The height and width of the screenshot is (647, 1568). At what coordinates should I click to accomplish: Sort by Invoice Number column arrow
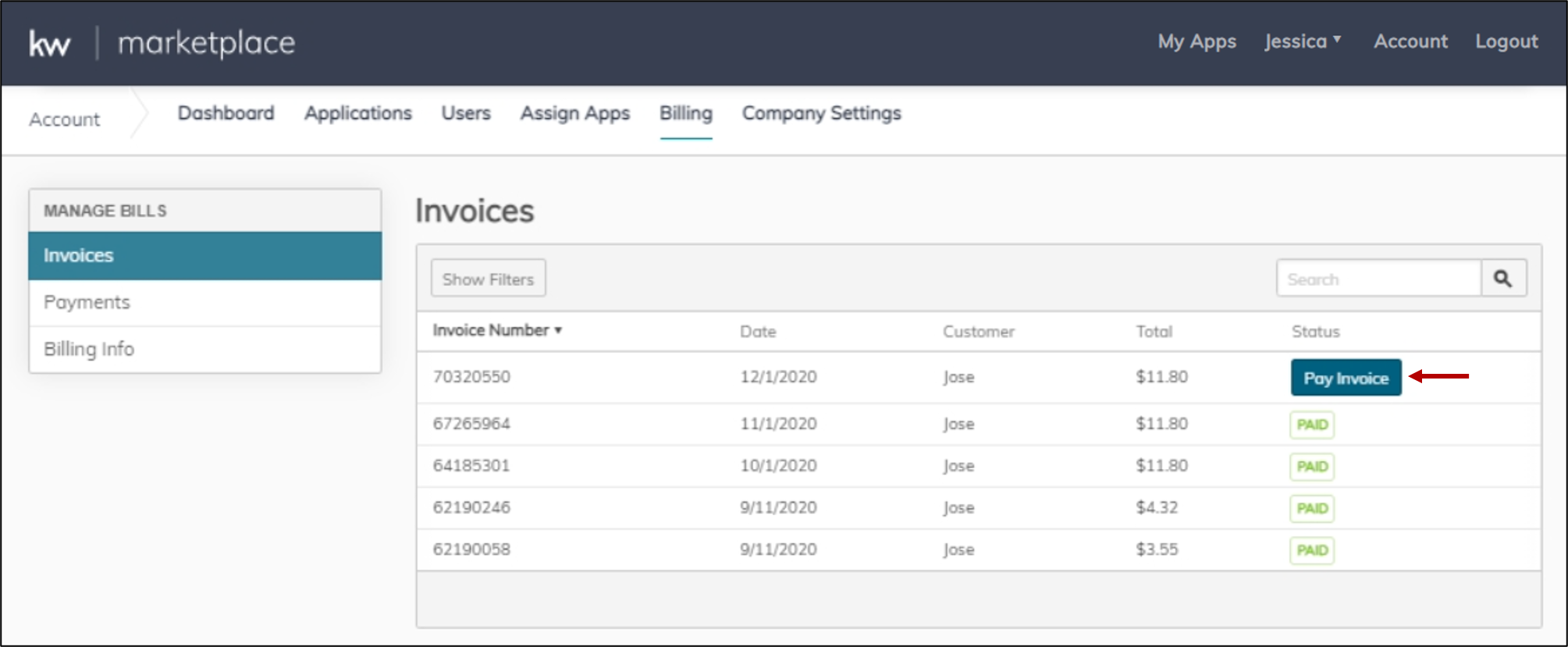pos(558,331)
